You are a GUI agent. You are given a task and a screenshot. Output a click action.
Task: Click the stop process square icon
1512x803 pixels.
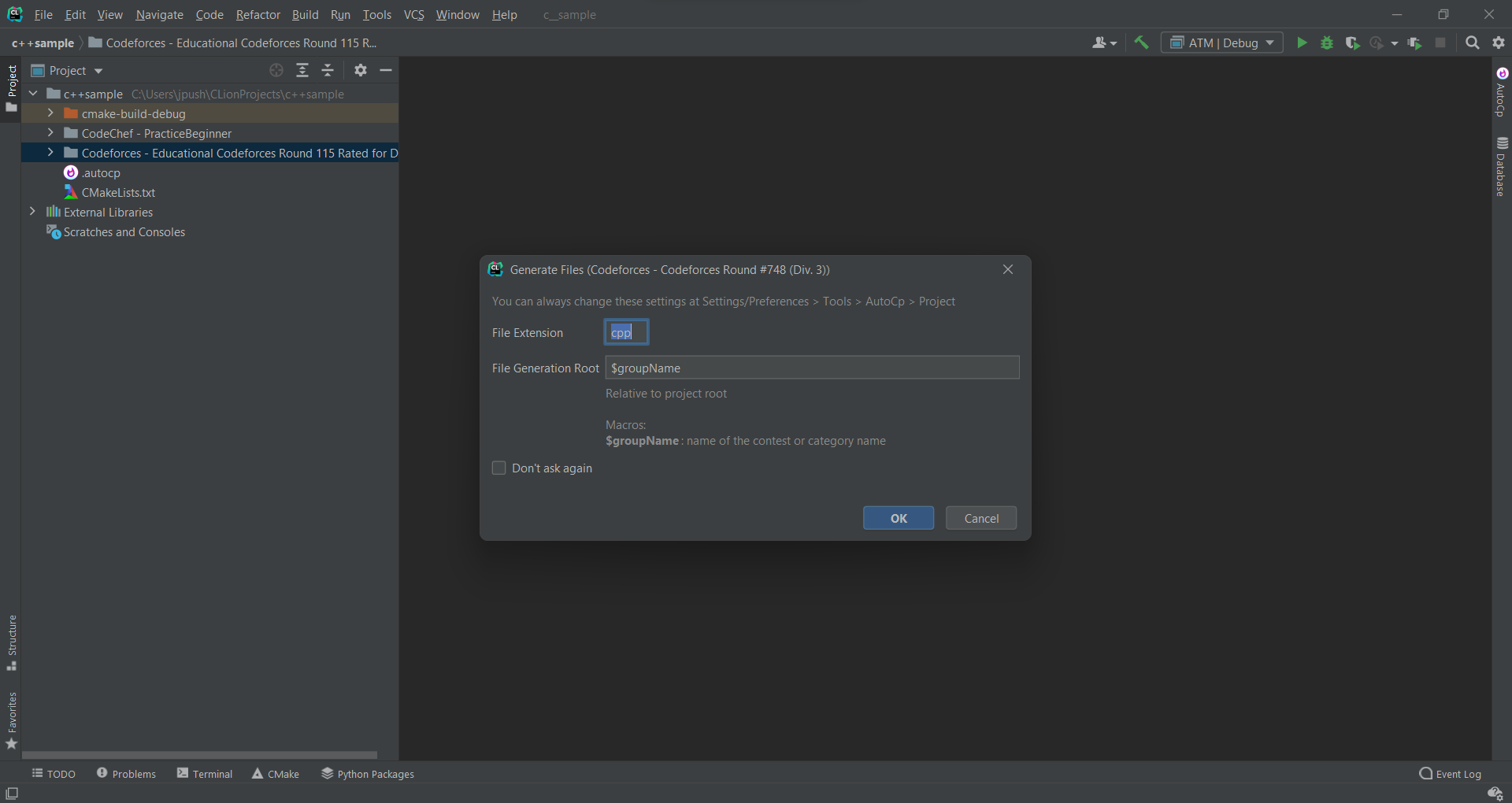click(1440, 43)
